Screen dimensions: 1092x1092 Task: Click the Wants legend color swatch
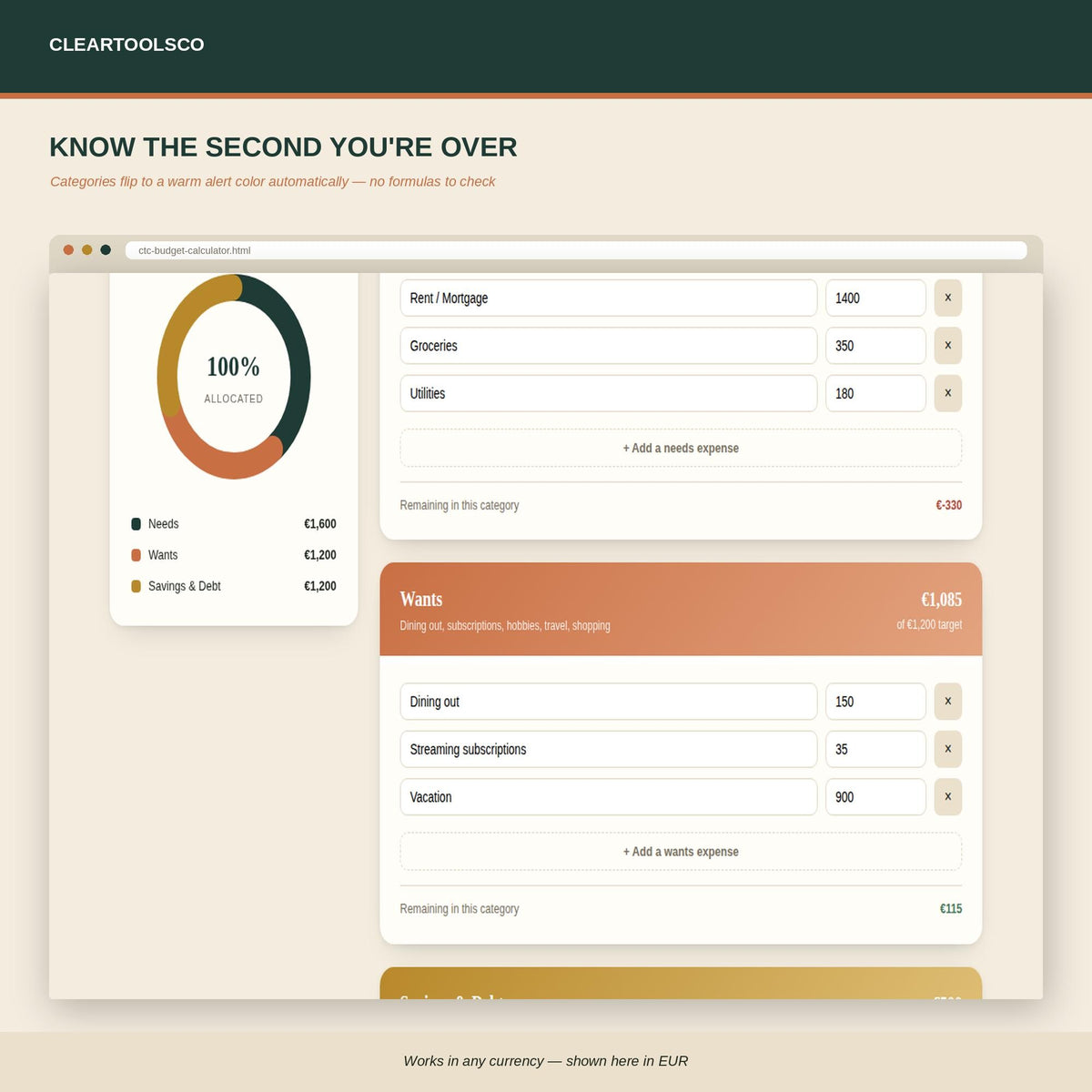[136, 555]
